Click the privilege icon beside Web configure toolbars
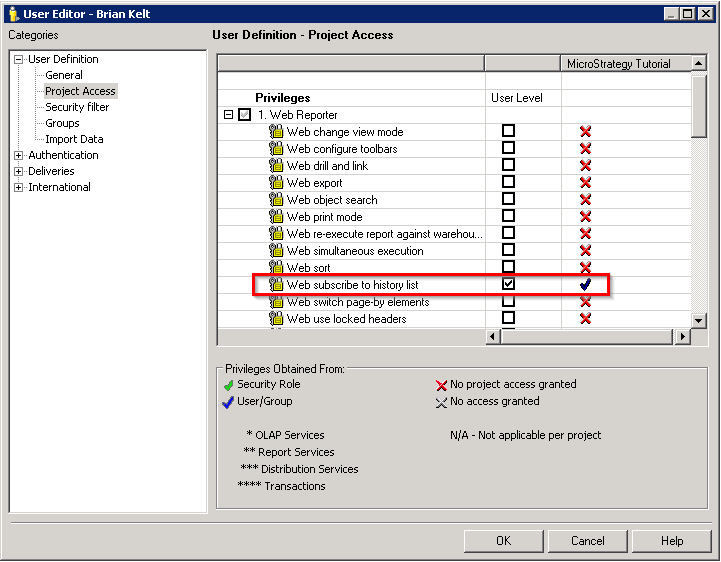This screenshot has width=721, height=562. (276, 149)
